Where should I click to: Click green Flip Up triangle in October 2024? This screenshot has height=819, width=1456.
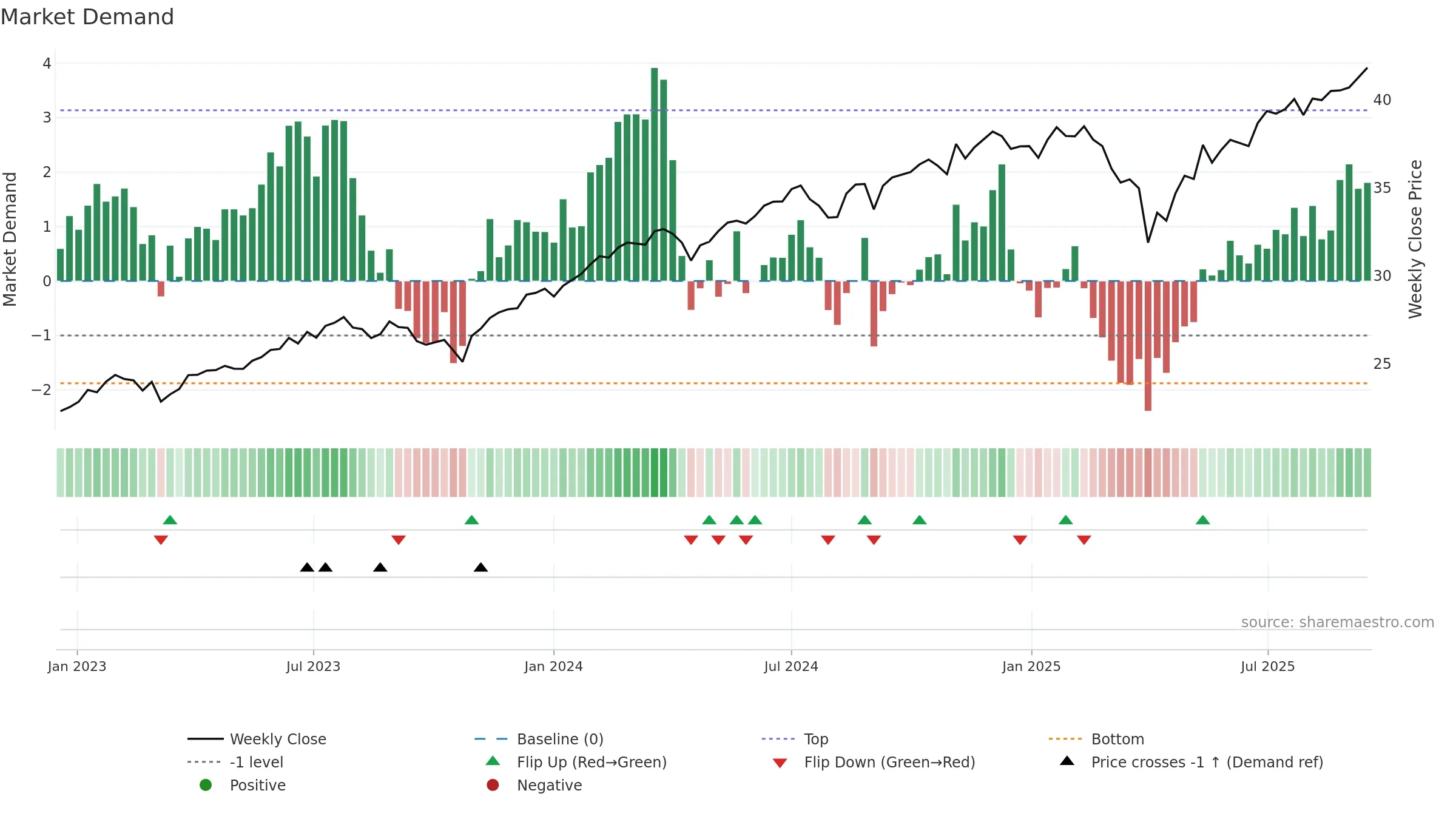(x=919, y=520)
